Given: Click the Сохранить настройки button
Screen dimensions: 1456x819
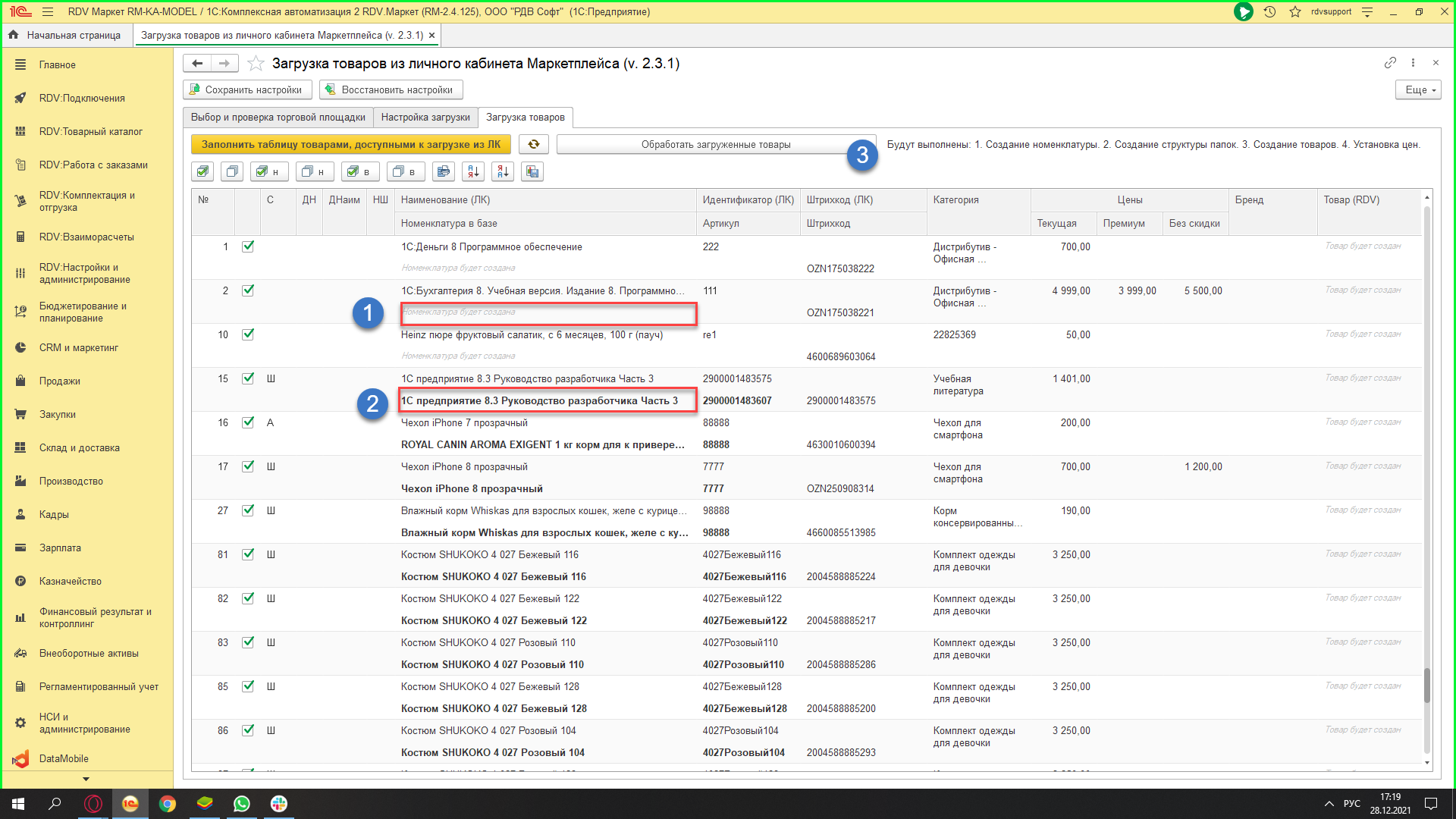Looking at the screenshot, I should pos(247,90).
